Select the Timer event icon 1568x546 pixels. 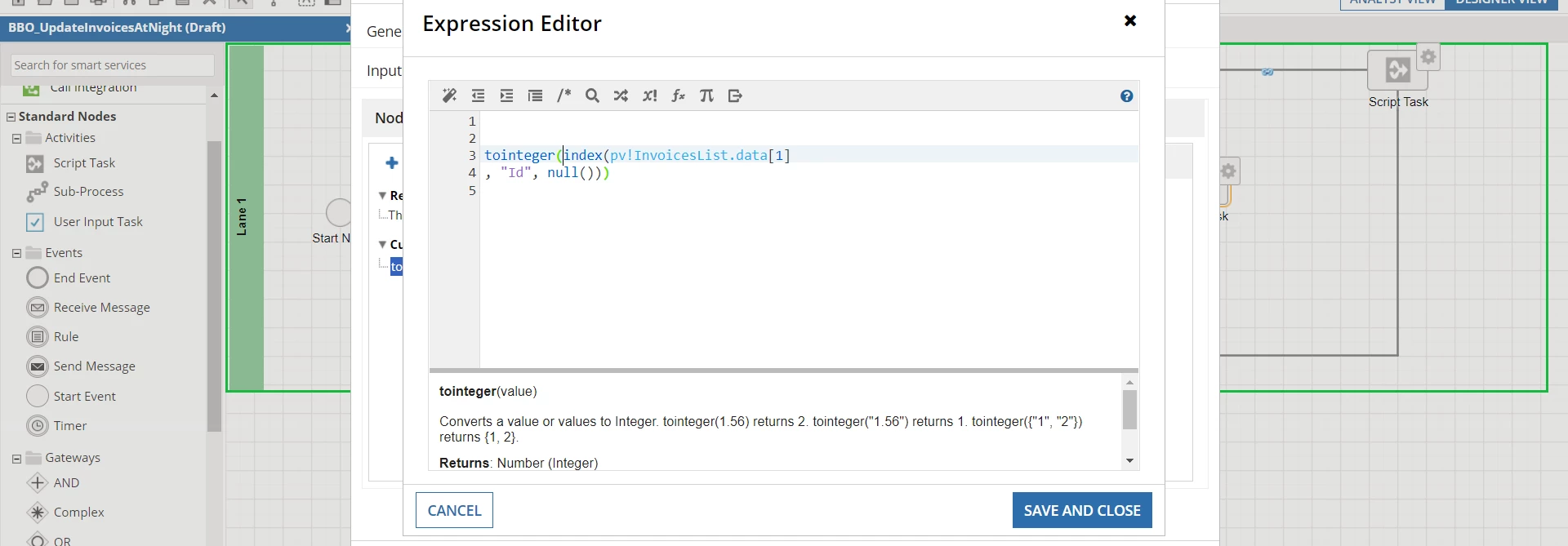click(38, 426)
